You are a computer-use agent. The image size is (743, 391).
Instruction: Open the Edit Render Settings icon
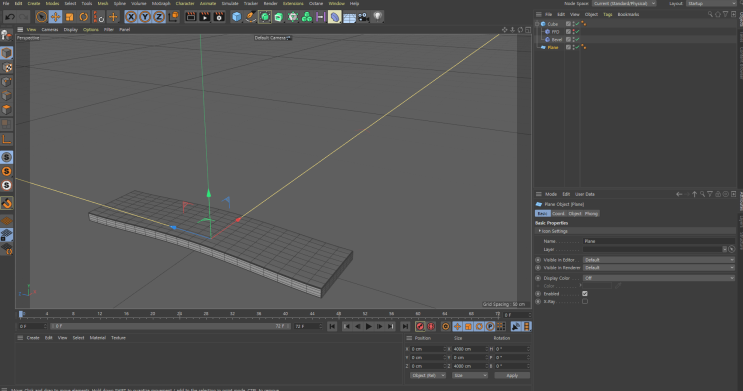pyautogui.click(x=219, y=17)
